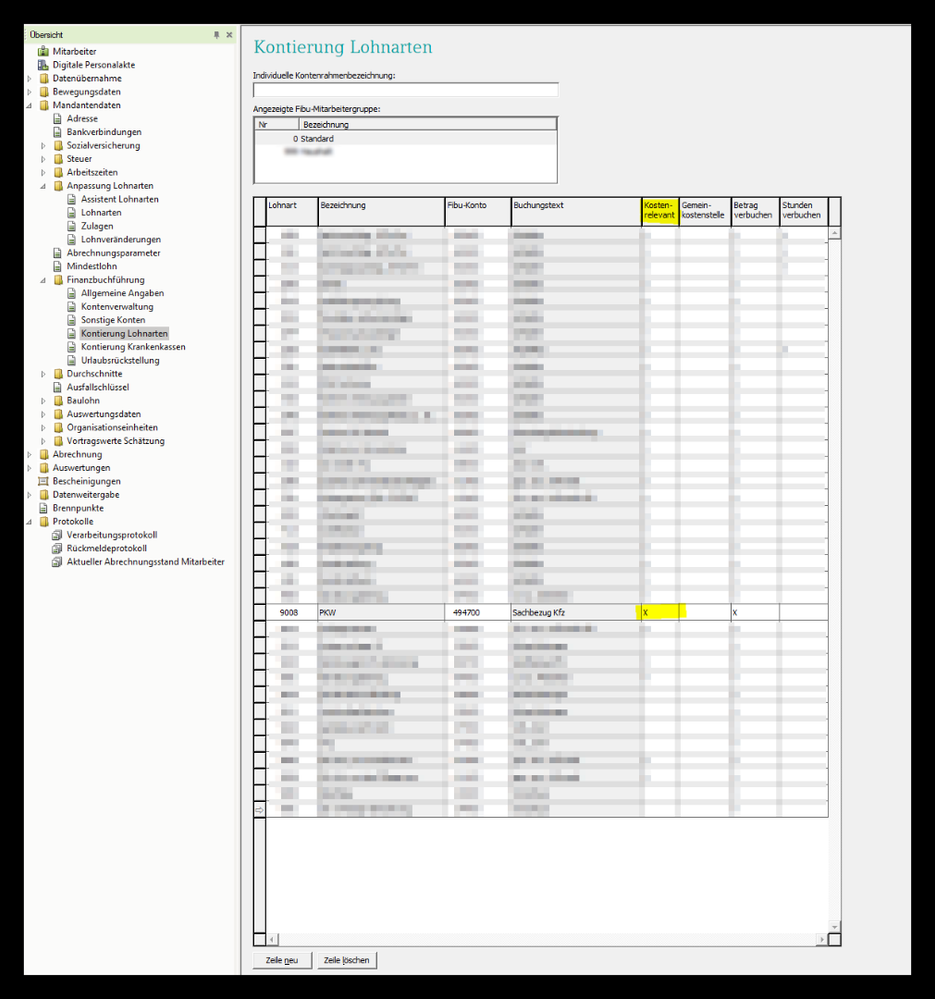Expand the Datenübernahme tree node
This screenshot has width=935, height=999.
29,78
